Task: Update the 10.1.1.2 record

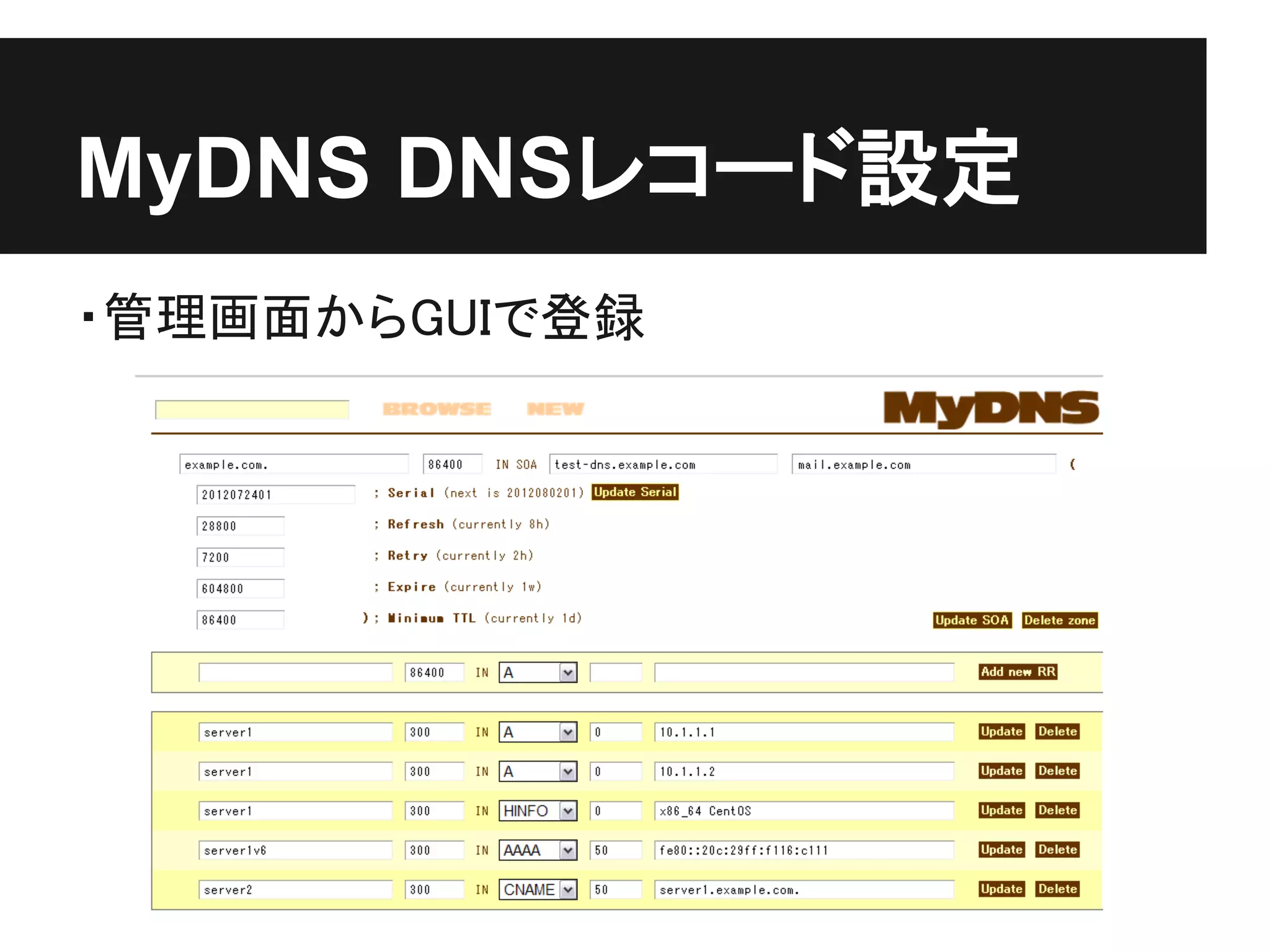Action: pyautogui.click(x=1001, y=771)
